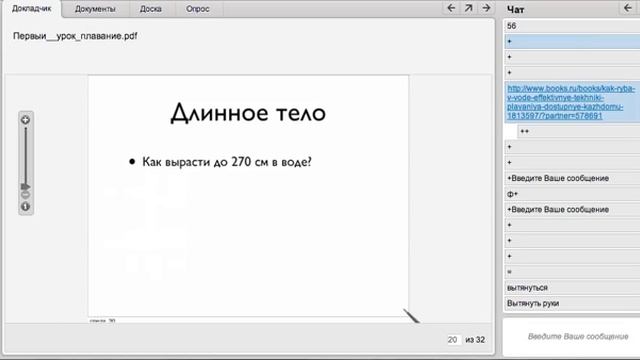Go to previous slide with left arrow
This screenshot has width=640, height=360.
tap(451, 8)
